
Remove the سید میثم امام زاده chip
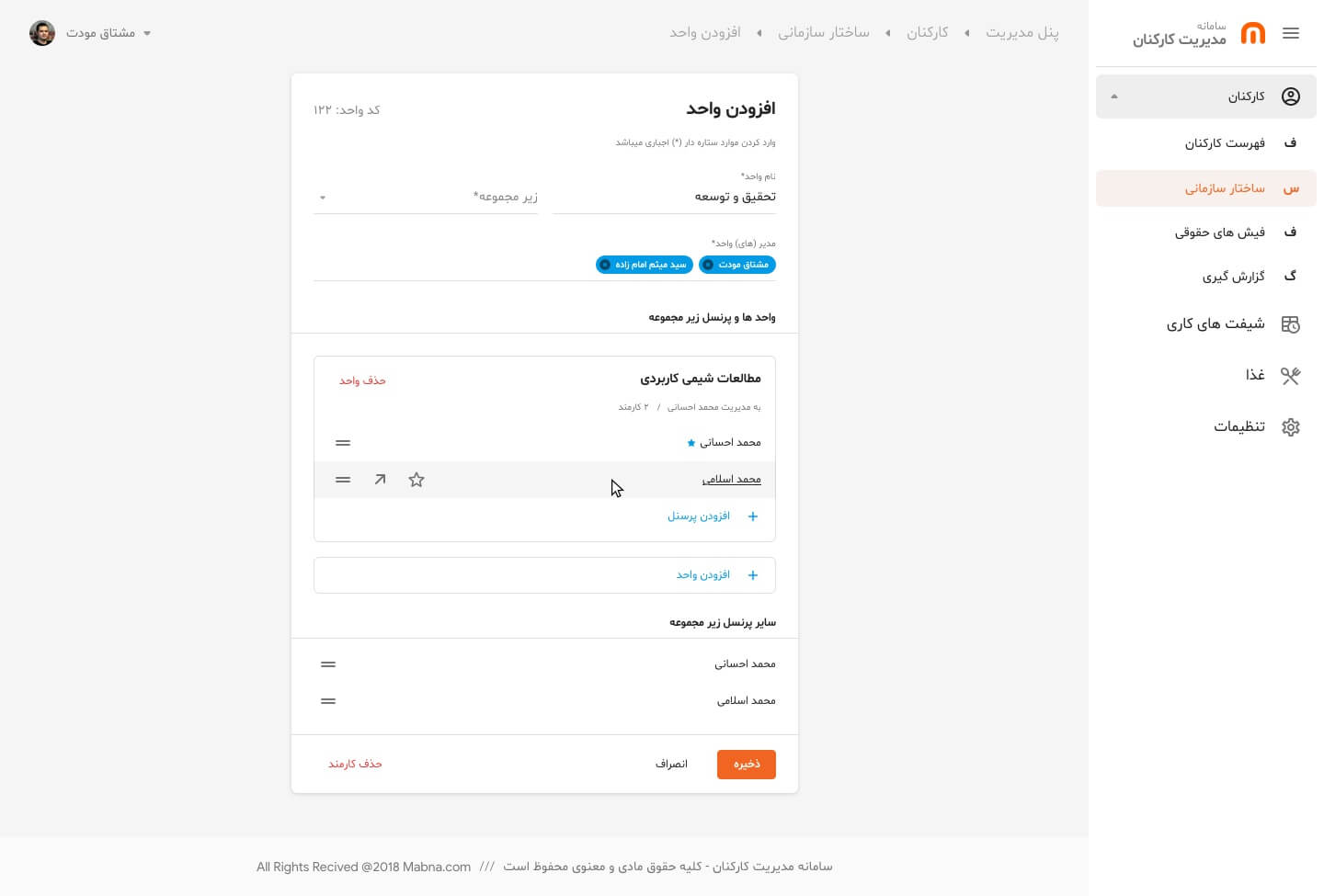point(605,265)
